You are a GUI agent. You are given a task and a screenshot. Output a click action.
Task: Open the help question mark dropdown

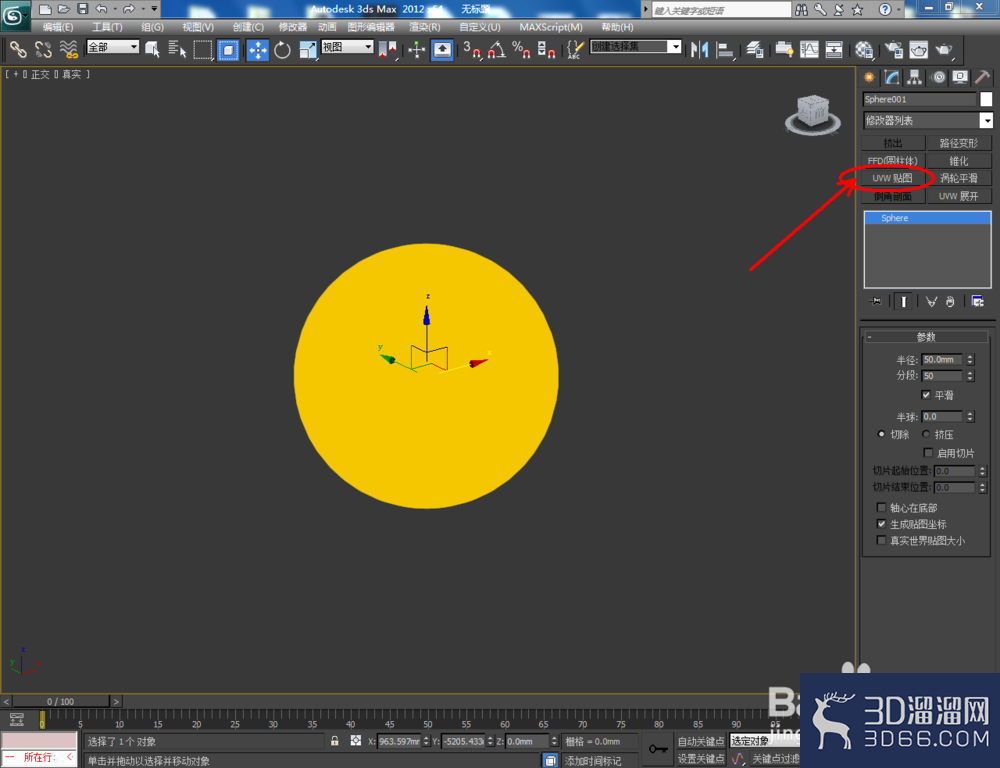(888, 9)
